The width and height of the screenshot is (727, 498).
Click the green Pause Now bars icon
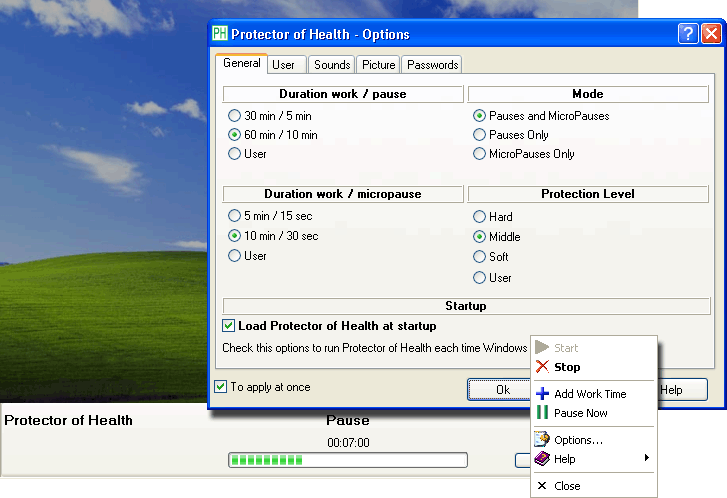click(542, 412)
